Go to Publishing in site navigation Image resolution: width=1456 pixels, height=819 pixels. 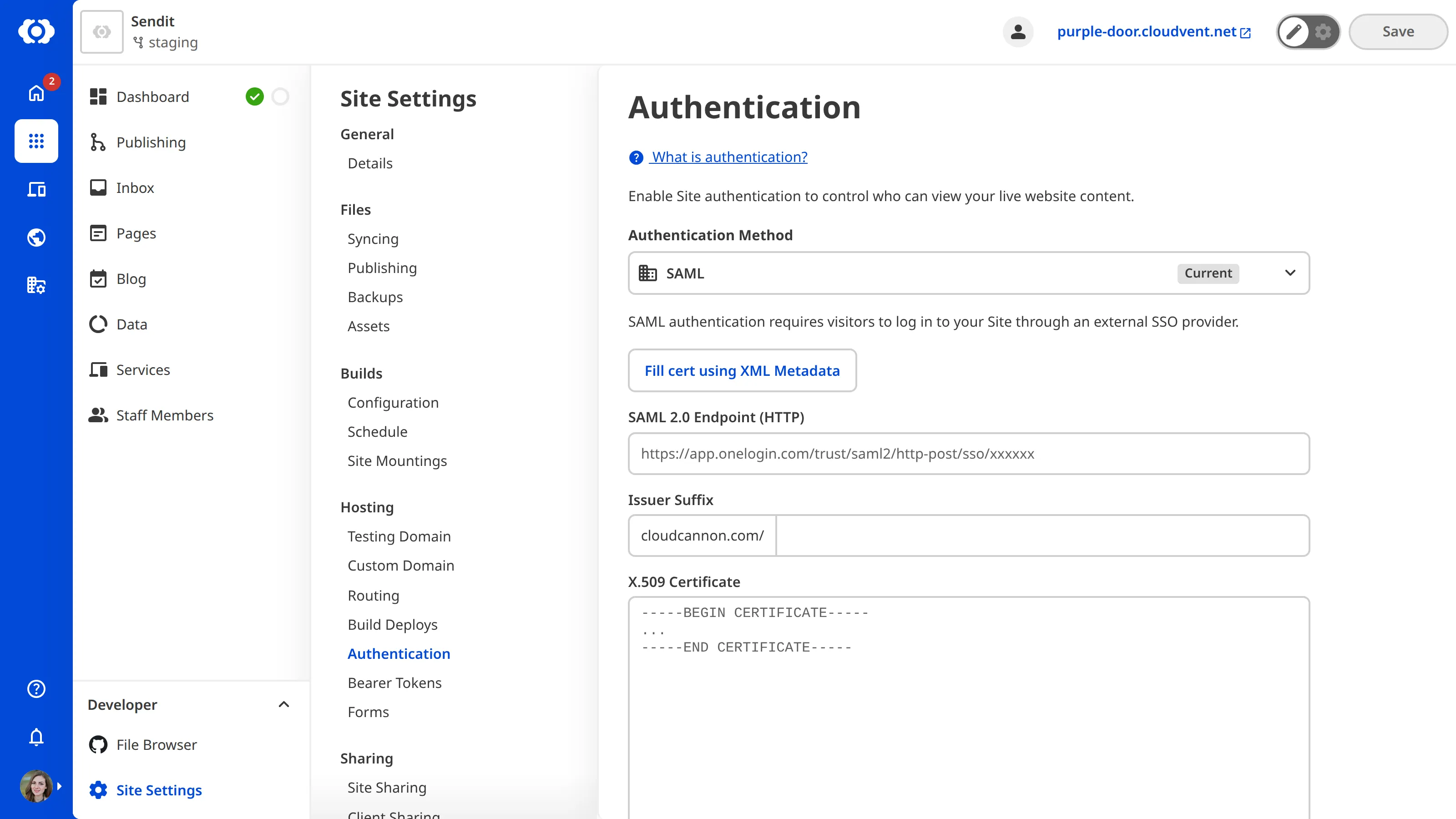point(151,142)
